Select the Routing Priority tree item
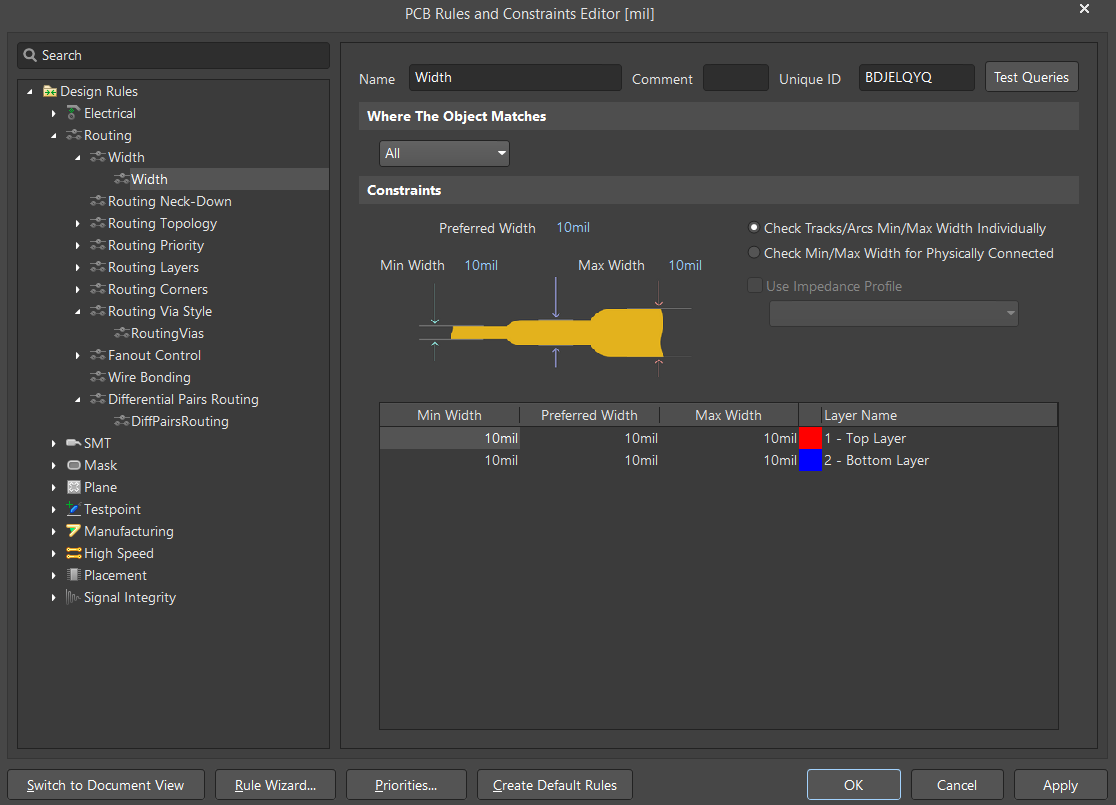The width and height of the screenshot is (1116, 805). click(x=156, y=246)
